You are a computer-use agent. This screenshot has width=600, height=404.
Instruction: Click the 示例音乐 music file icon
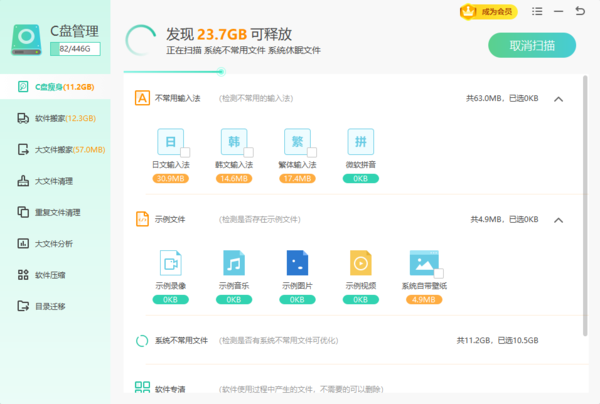tap(233, 262)
